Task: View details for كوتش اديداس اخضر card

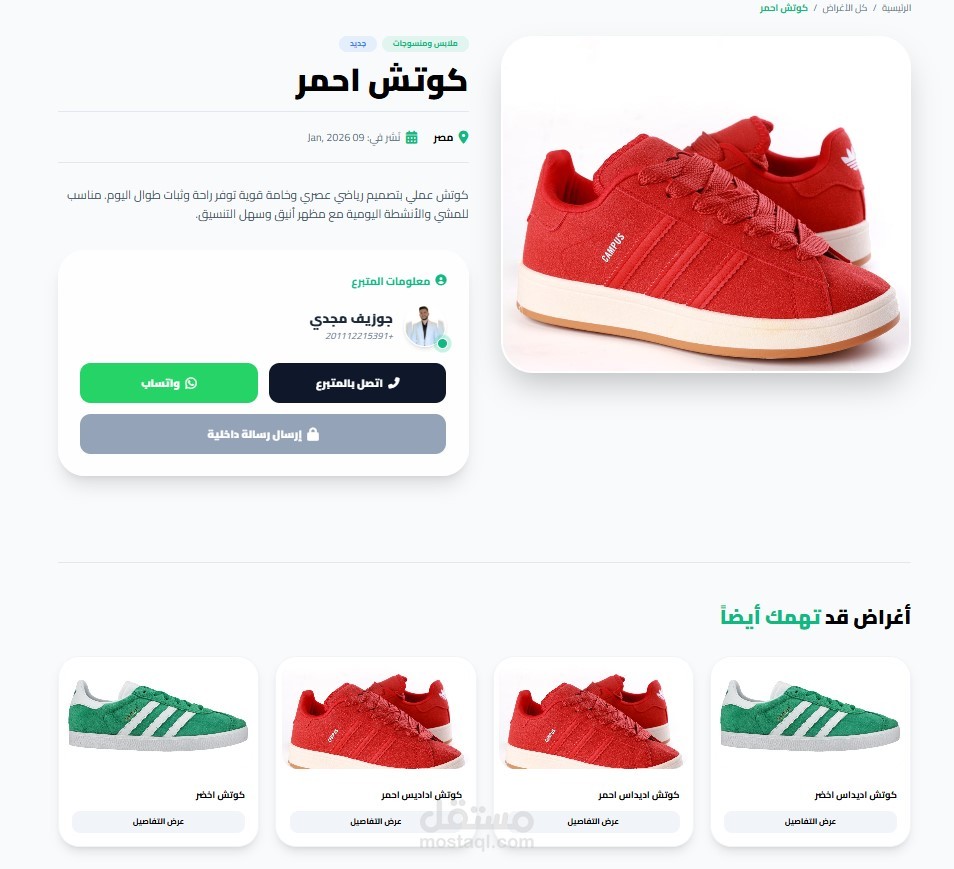Action: point(810,822)
